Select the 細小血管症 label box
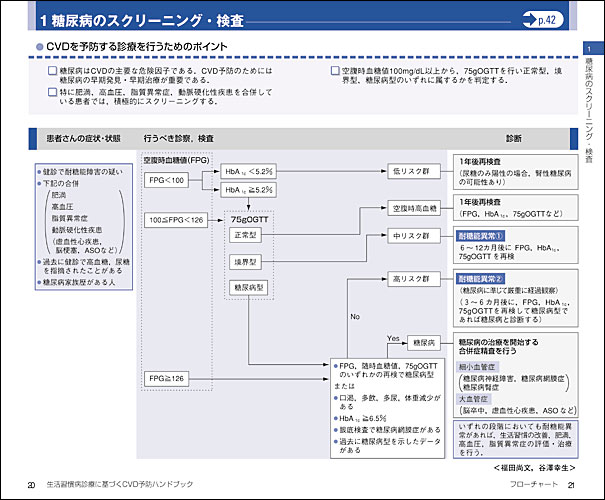The image size is (605, 500). coord(481,368)
